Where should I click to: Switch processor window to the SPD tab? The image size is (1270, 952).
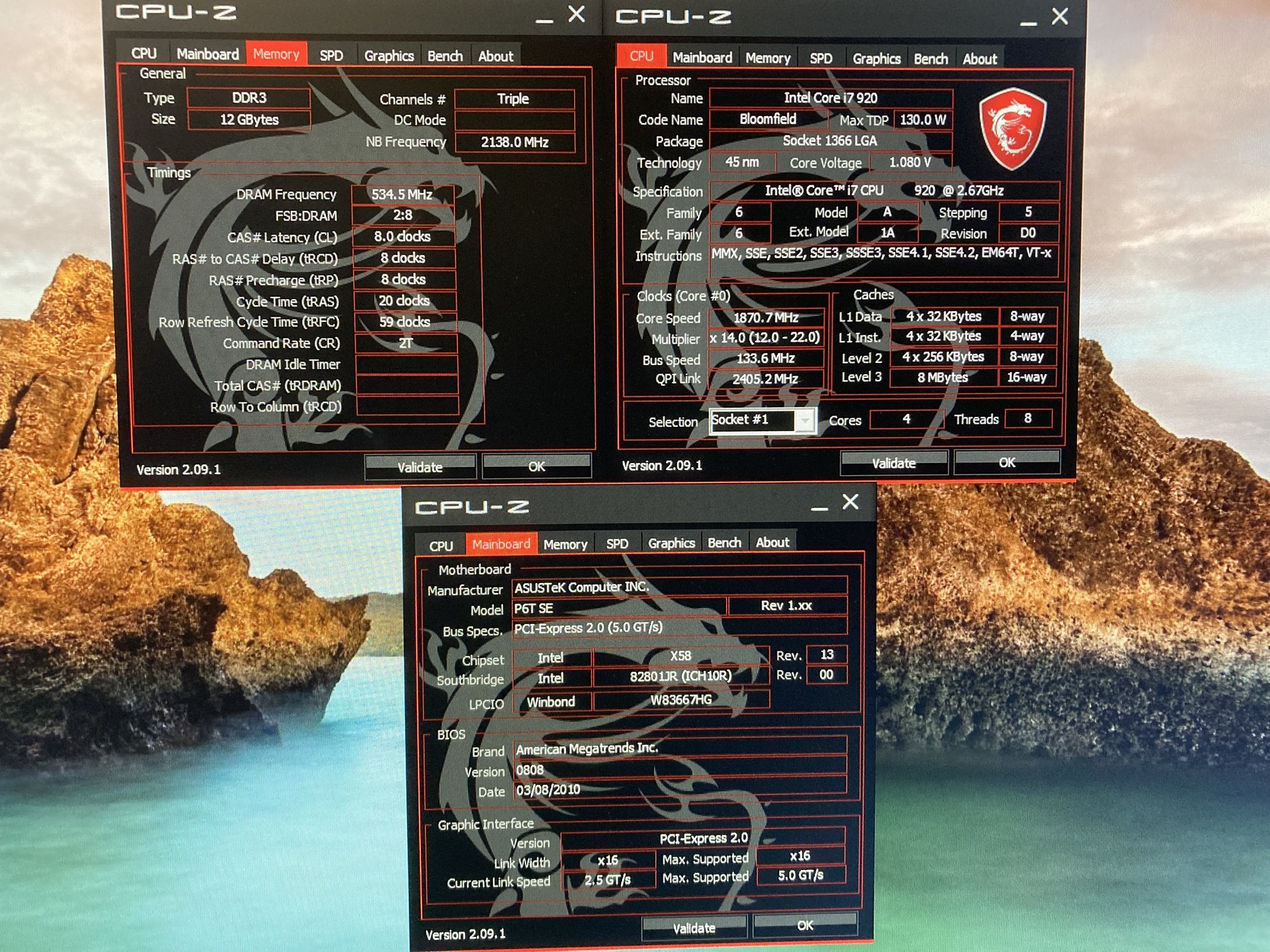[x=821, y=58]
